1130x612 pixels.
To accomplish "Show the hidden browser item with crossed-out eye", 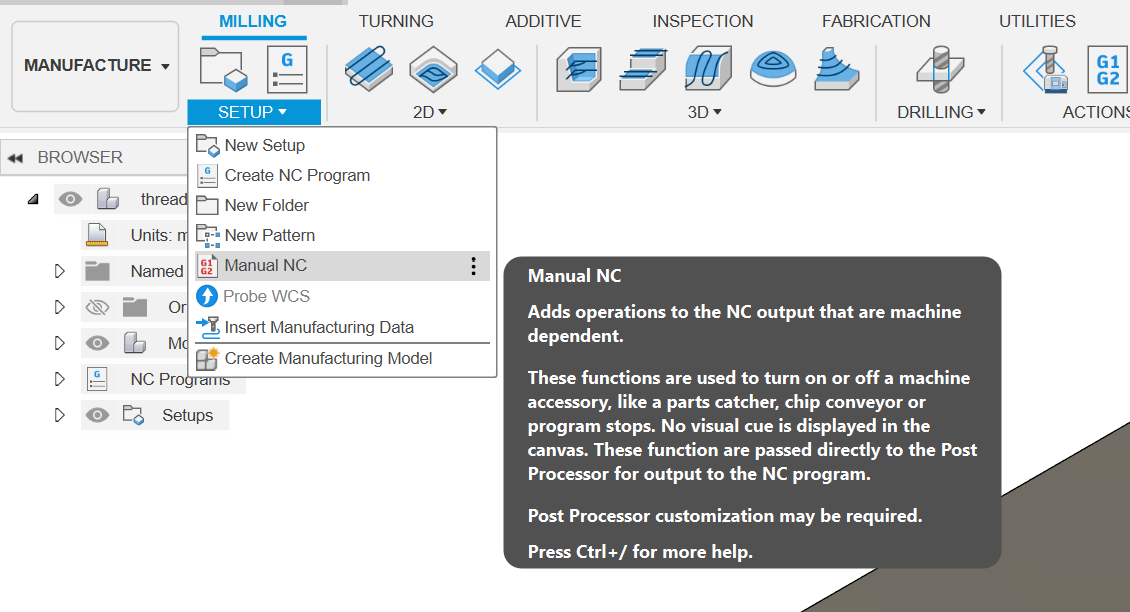I will (x=97, y=307).
